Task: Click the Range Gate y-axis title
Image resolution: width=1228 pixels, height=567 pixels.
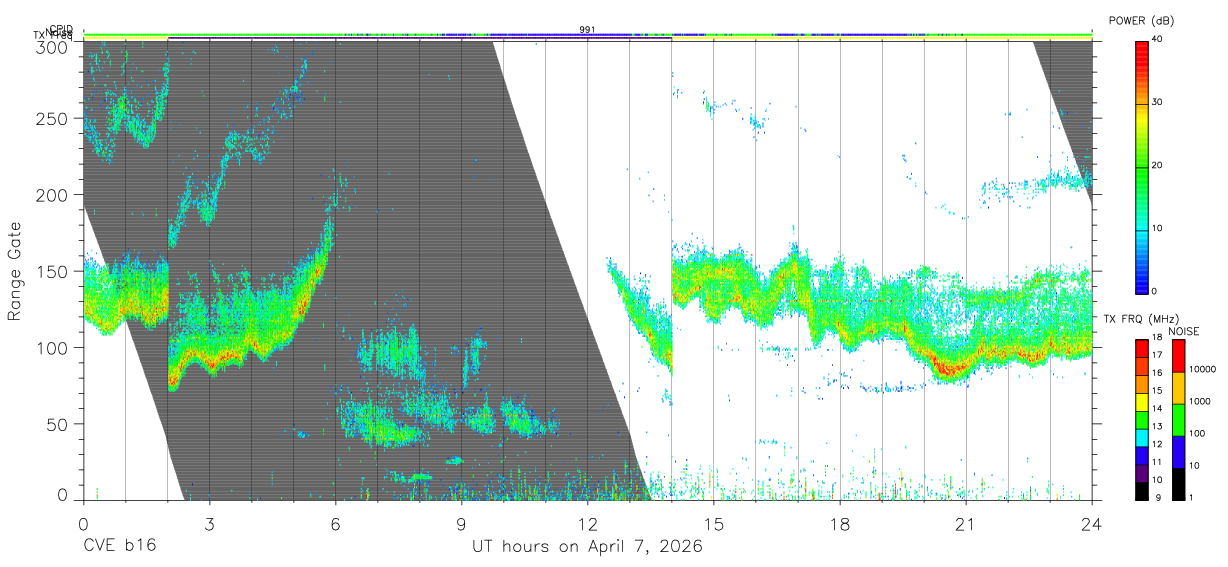Action: click(15, 271)
